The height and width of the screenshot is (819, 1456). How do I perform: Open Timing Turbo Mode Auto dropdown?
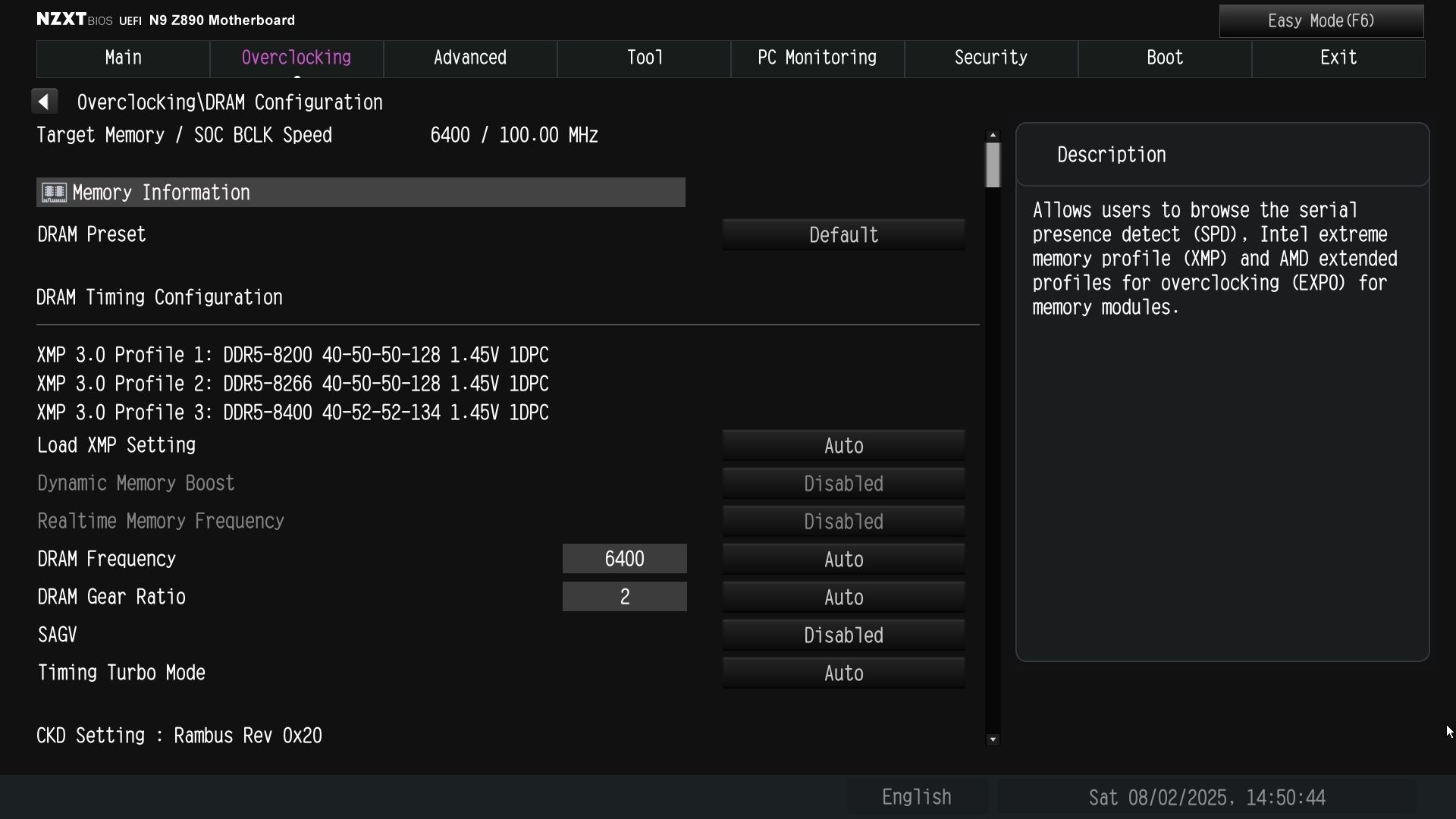843,673
